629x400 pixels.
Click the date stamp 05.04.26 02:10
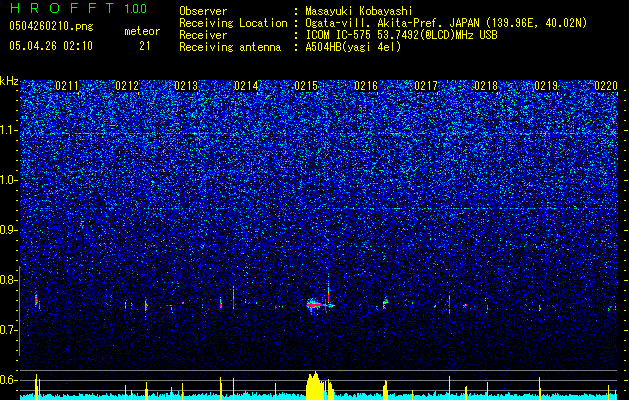51,46
